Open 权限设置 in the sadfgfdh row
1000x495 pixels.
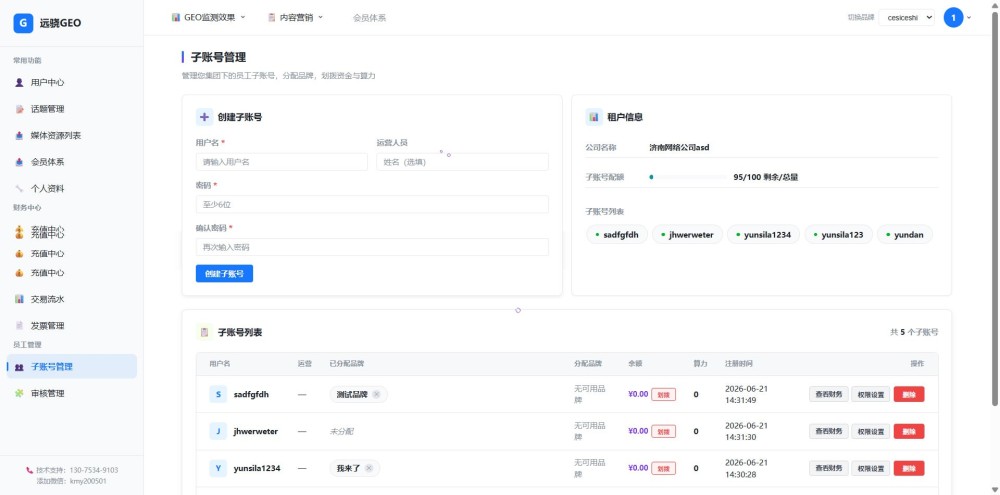[871, 395]
